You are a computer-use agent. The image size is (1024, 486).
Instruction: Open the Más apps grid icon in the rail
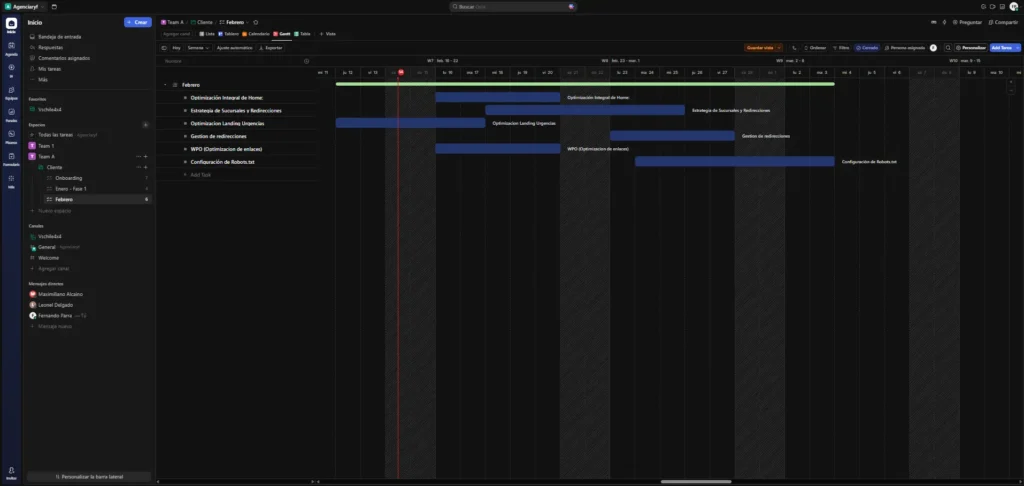(11, 178)
